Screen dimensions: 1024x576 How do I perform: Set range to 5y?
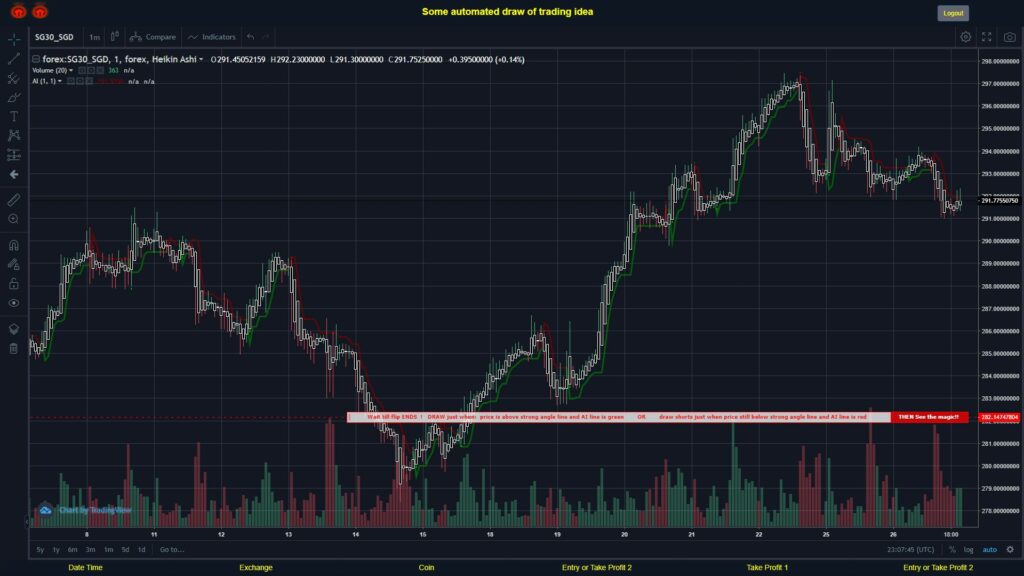point(40,550)
